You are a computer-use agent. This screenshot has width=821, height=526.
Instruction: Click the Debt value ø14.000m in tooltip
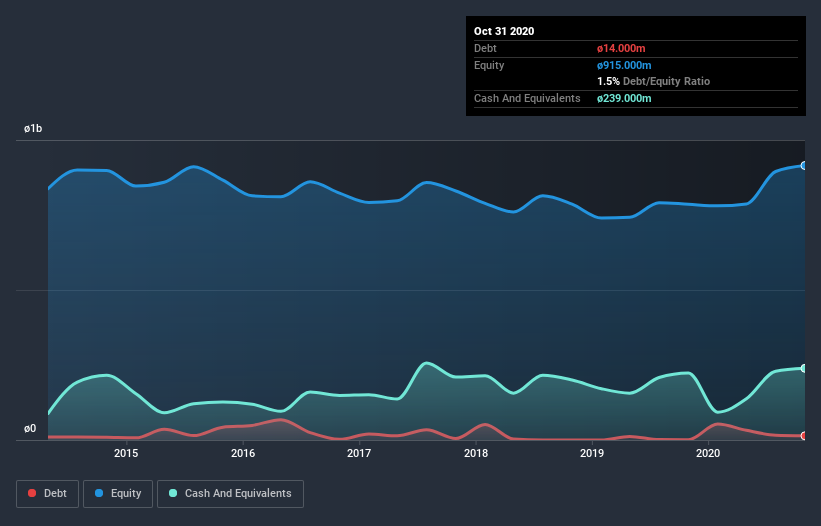[x=621, y=49]
